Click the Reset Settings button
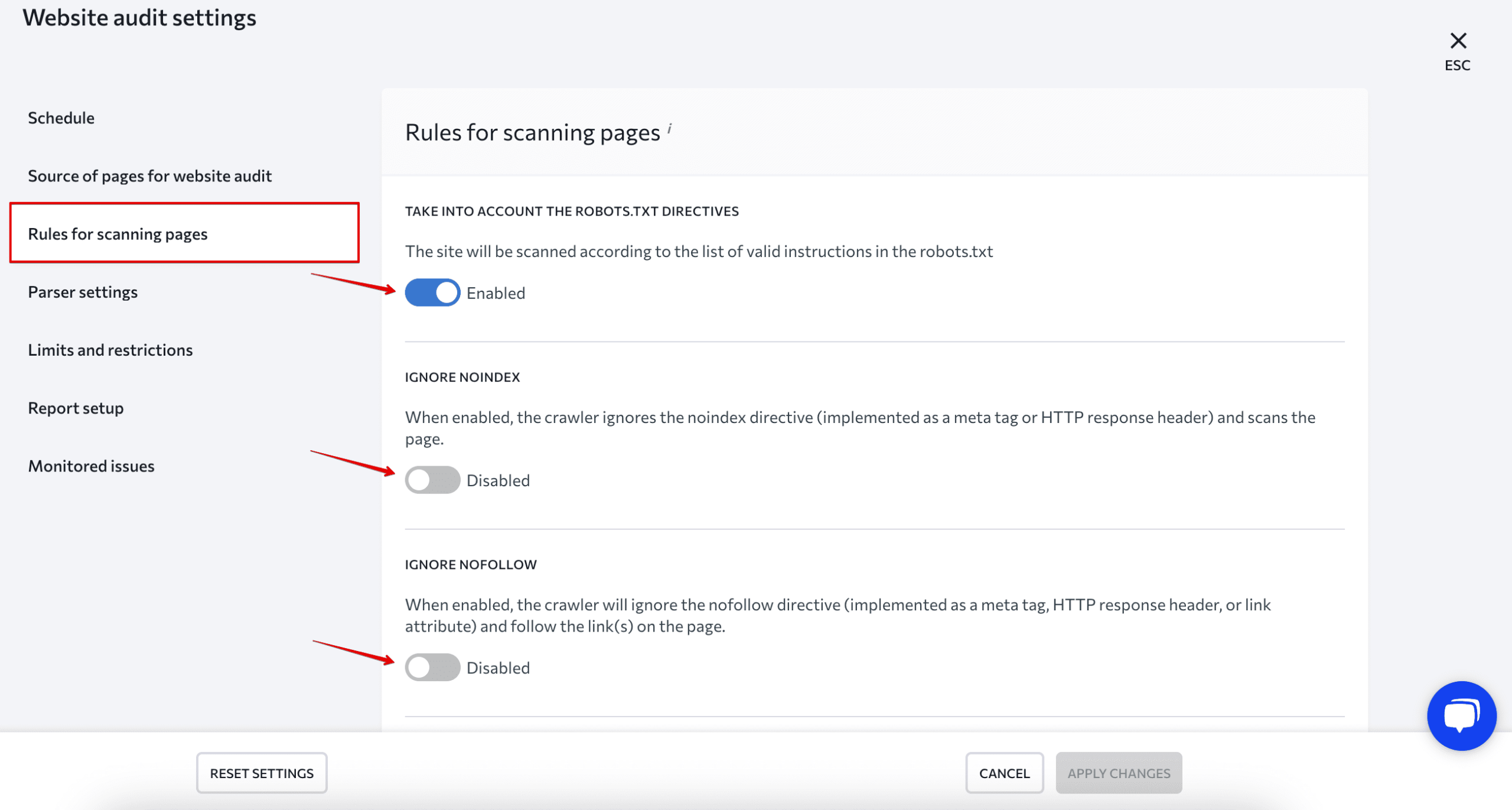This screenshot has width=1512, height=810. coord(262,773)
